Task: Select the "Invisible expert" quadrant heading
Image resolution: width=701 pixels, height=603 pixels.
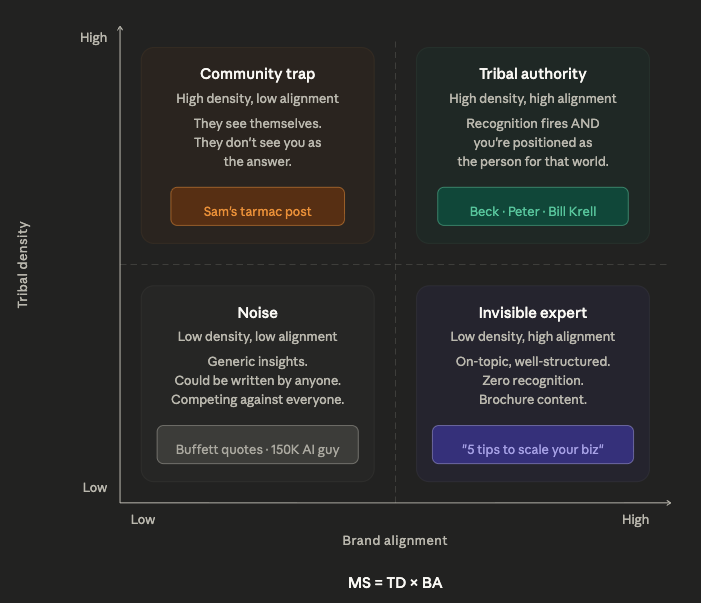Action: pyautogui.click(x=533, y=313)
